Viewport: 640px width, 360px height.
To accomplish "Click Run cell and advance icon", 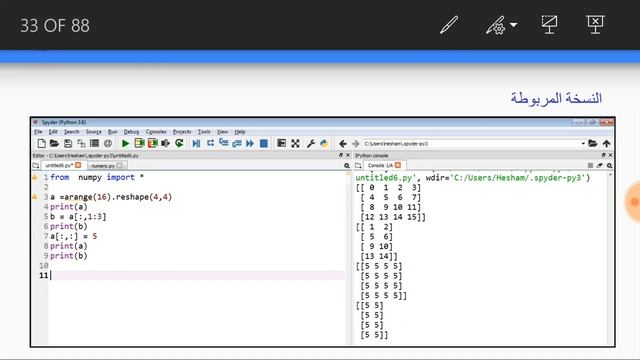I will [x=153, y=143].
